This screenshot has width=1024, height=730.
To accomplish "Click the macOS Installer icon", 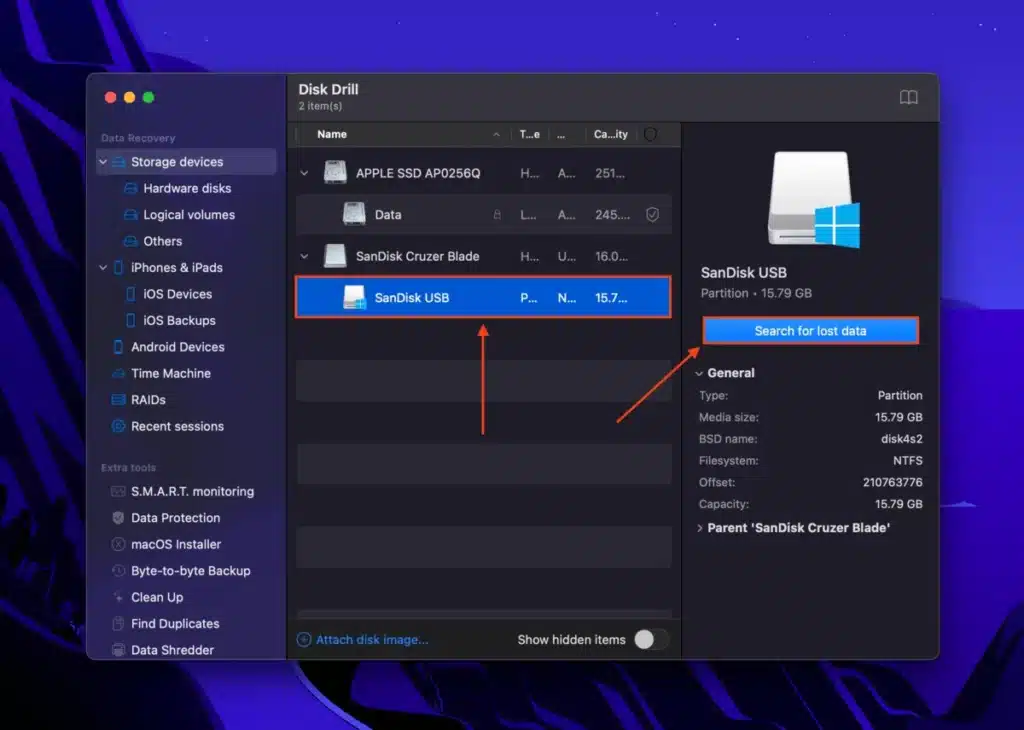I will pyautogui.click(x=118, y=545).
